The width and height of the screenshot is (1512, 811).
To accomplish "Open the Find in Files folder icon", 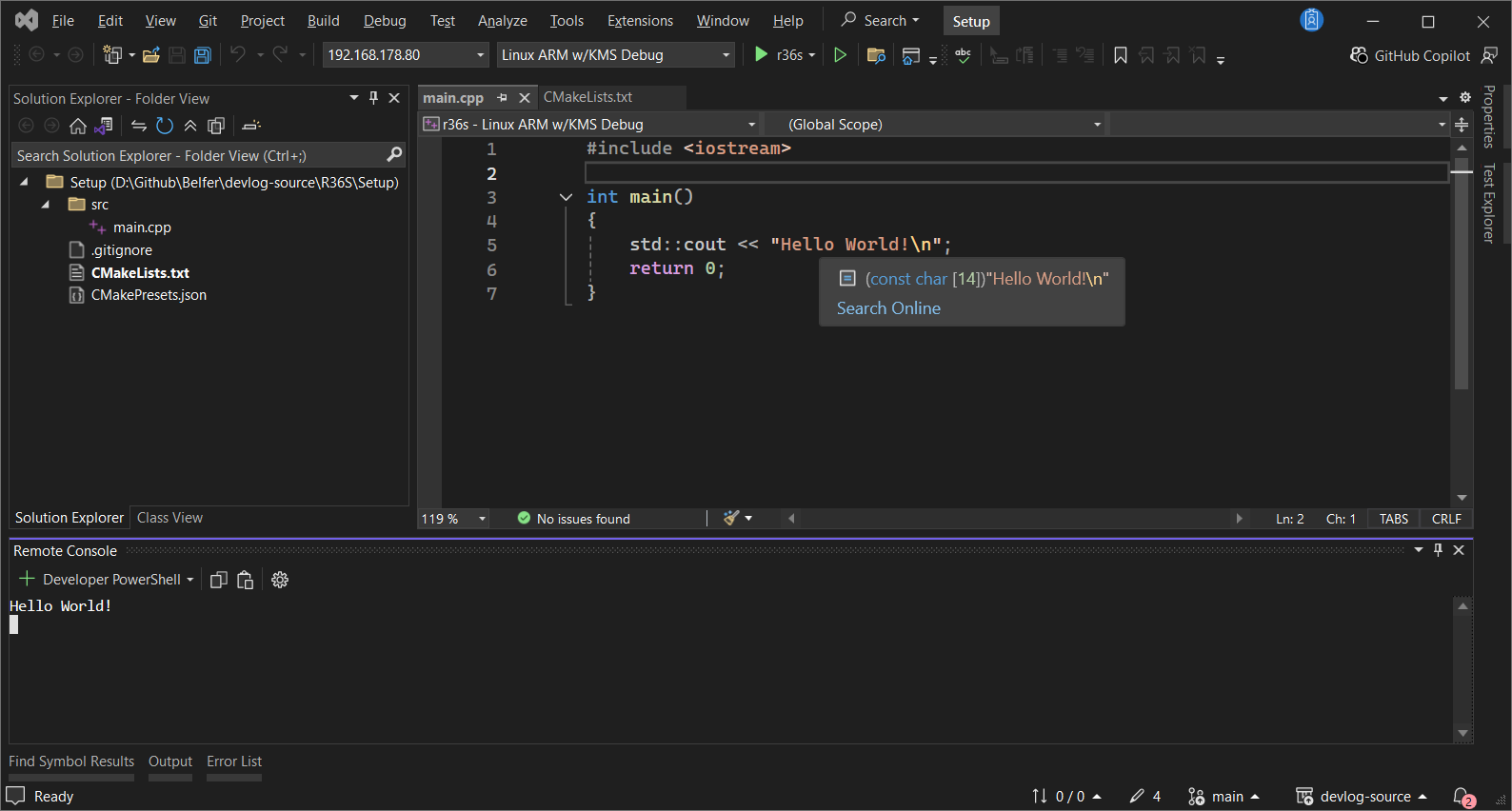I will coord(877,56).
